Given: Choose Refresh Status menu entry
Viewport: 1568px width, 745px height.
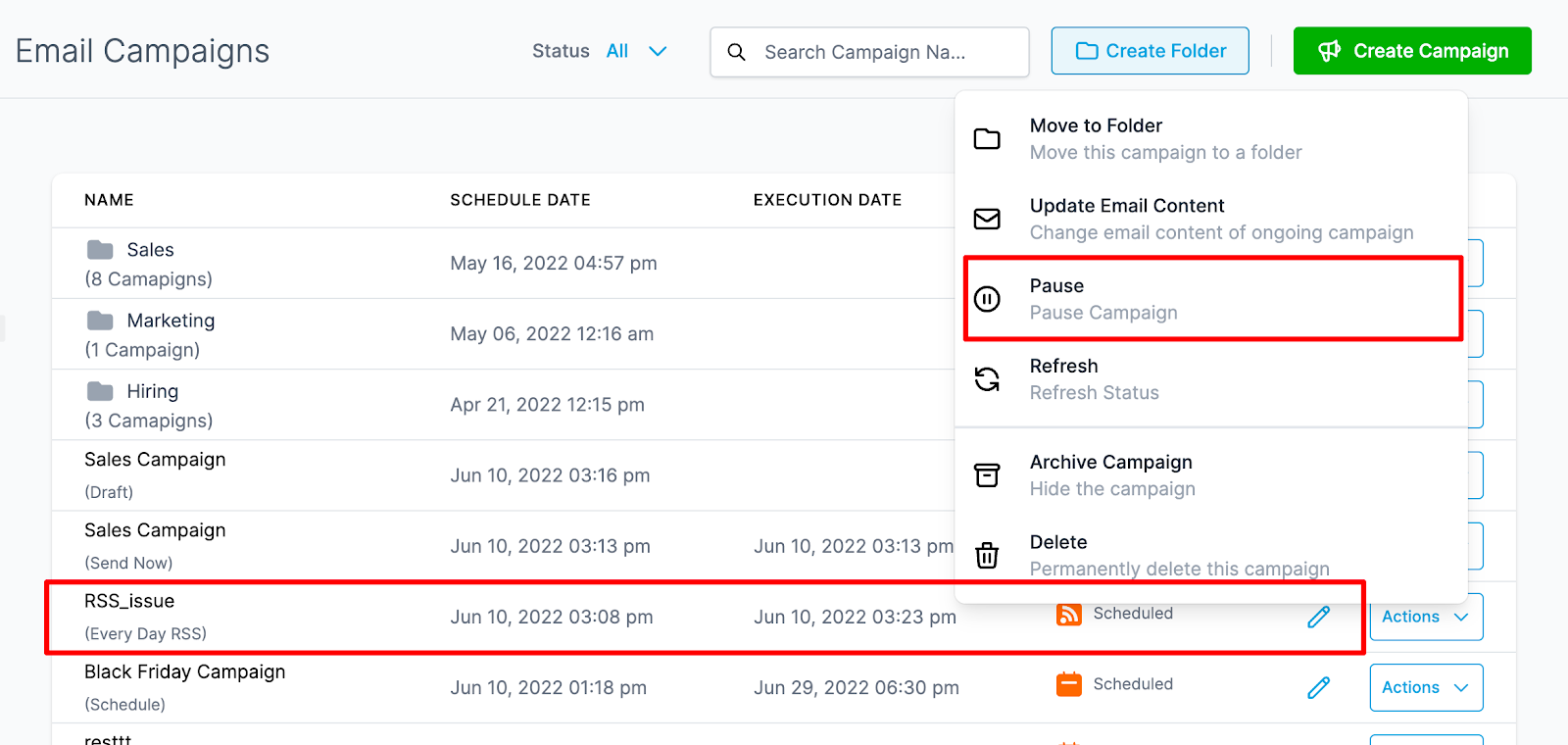Looking at the screenshot, I should 1211,379.
